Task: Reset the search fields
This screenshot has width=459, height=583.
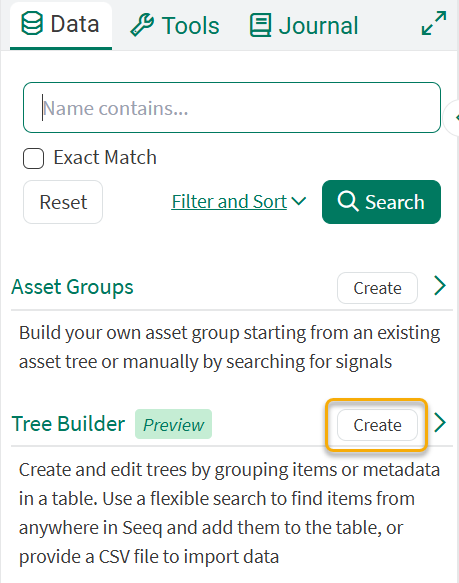Action: (63, 202)
